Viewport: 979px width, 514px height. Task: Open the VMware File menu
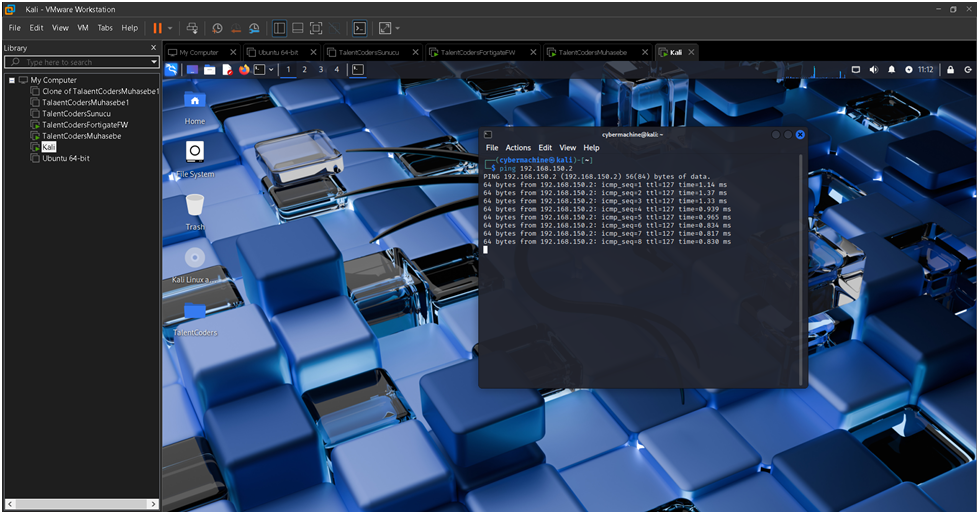coord(14,28)
